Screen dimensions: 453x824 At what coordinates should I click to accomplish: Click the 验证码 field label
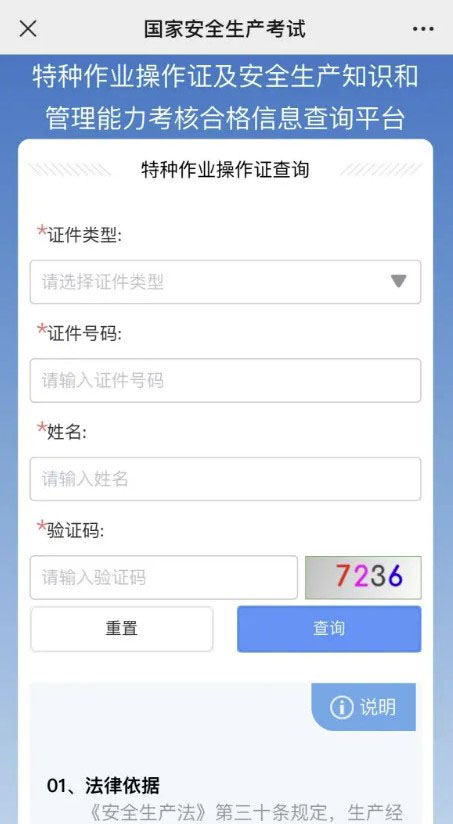point(76,531)
